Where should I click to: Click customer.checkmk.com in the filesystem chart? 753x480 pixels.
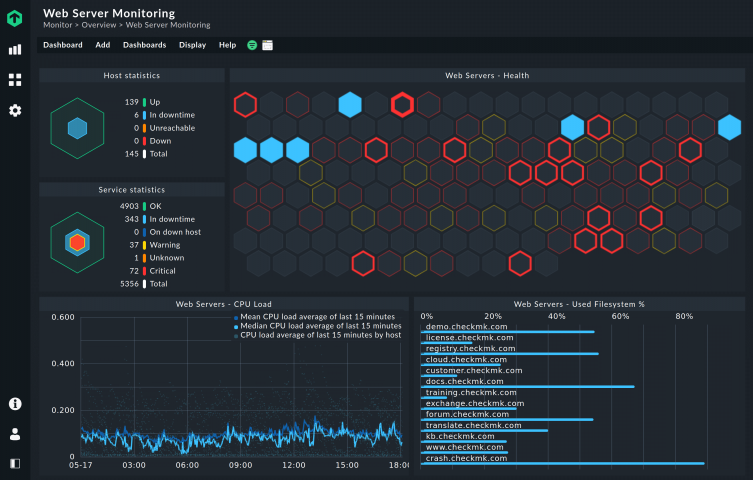pyautogui.click(x=474, y=371)
